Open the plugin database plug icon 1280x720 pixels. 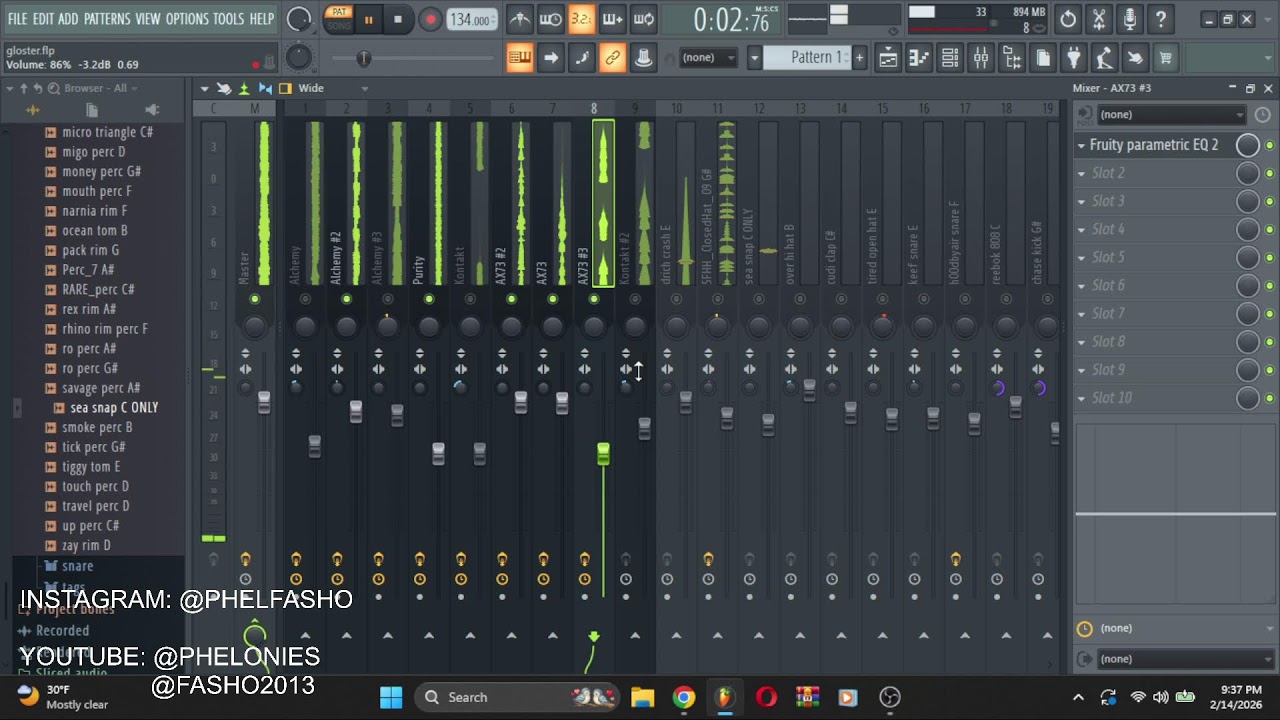click(1073, 58)
